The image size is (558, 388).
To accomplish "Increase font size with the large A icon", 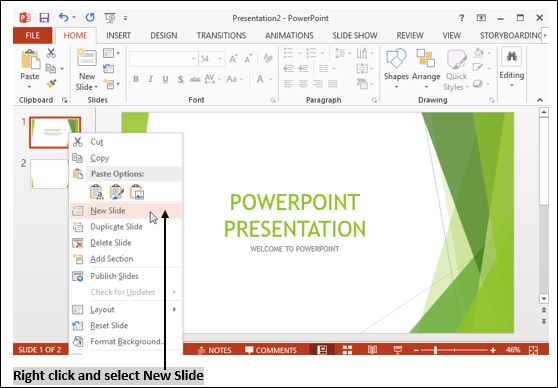I will pos(233,58).
